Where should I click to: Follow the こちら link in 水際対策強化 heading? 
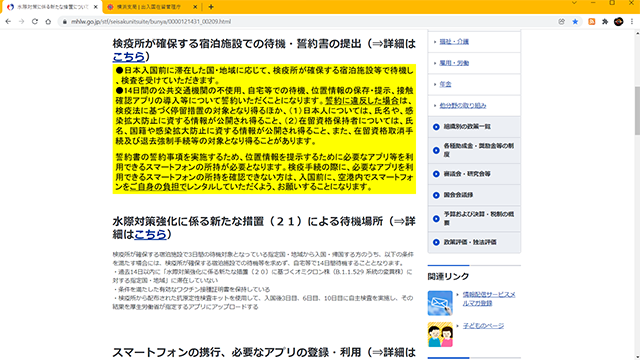point(150,234)
